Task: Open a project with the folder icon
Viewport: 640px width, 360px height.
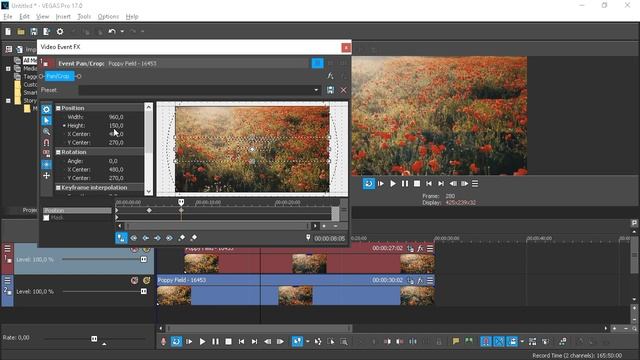Action: click(21, 31)
